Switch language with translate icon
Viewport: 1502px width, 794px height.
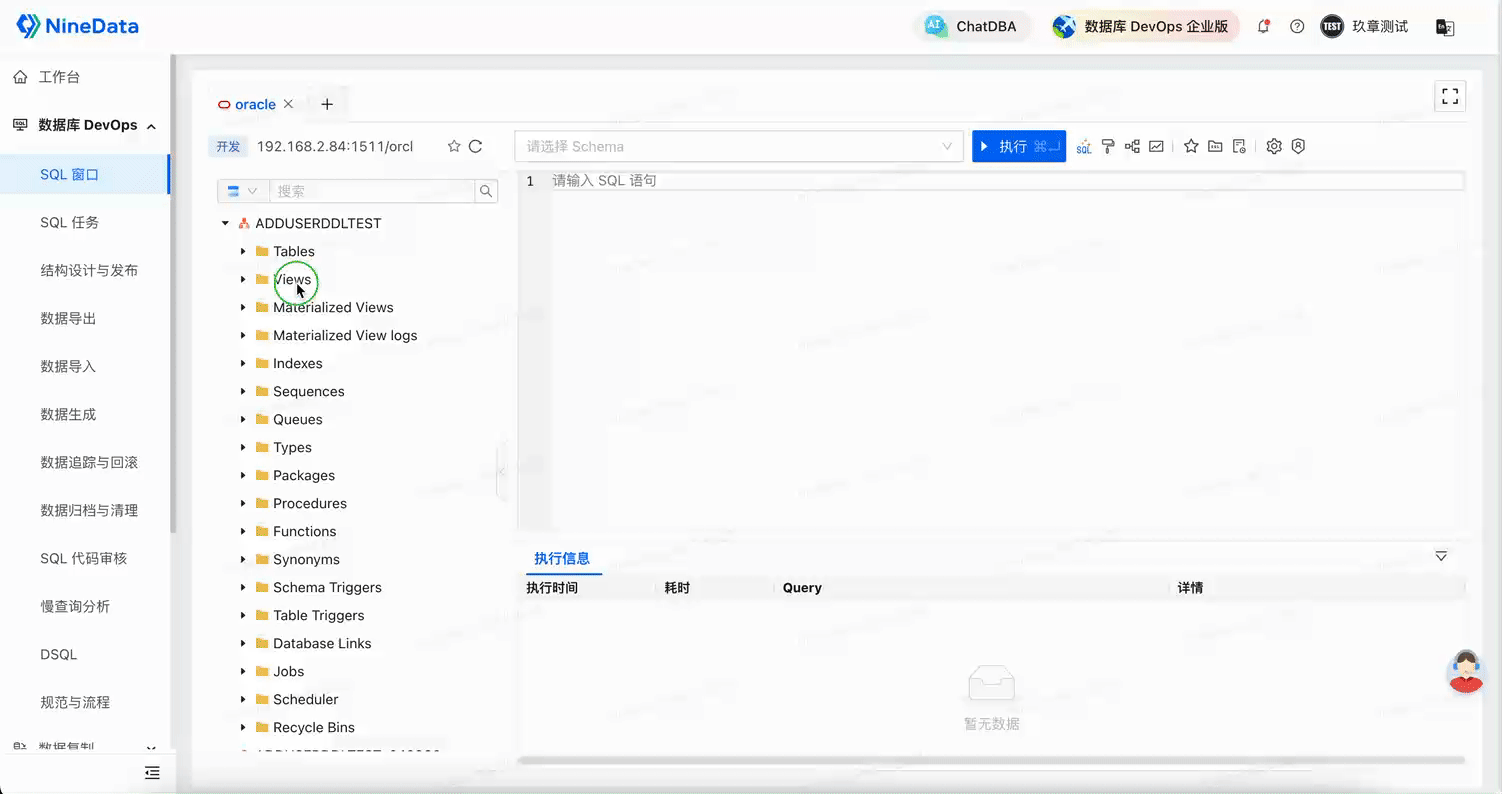click(1445, 27)
